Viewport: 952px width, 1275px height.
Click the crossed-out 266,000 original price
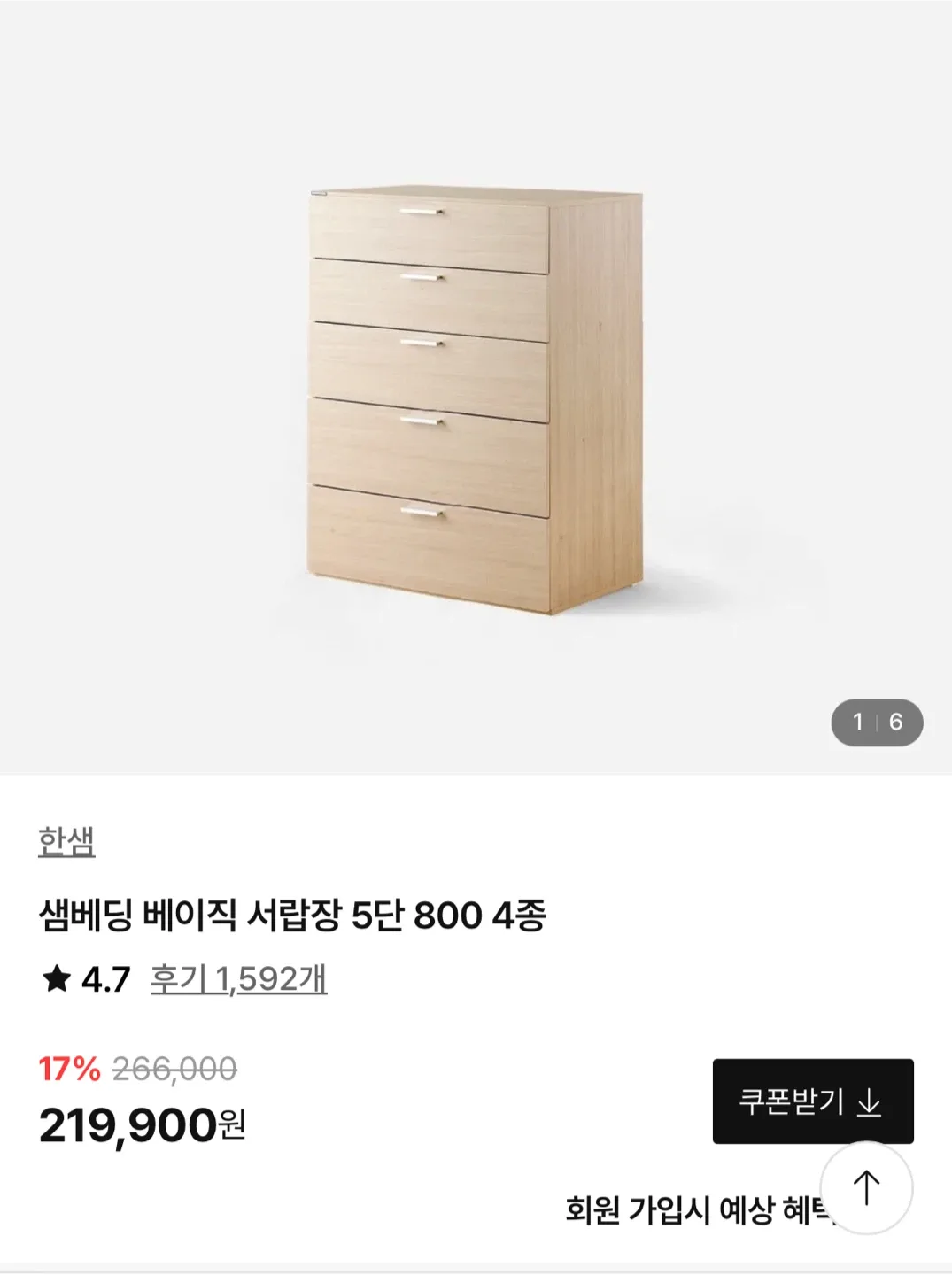[174, 1069]
